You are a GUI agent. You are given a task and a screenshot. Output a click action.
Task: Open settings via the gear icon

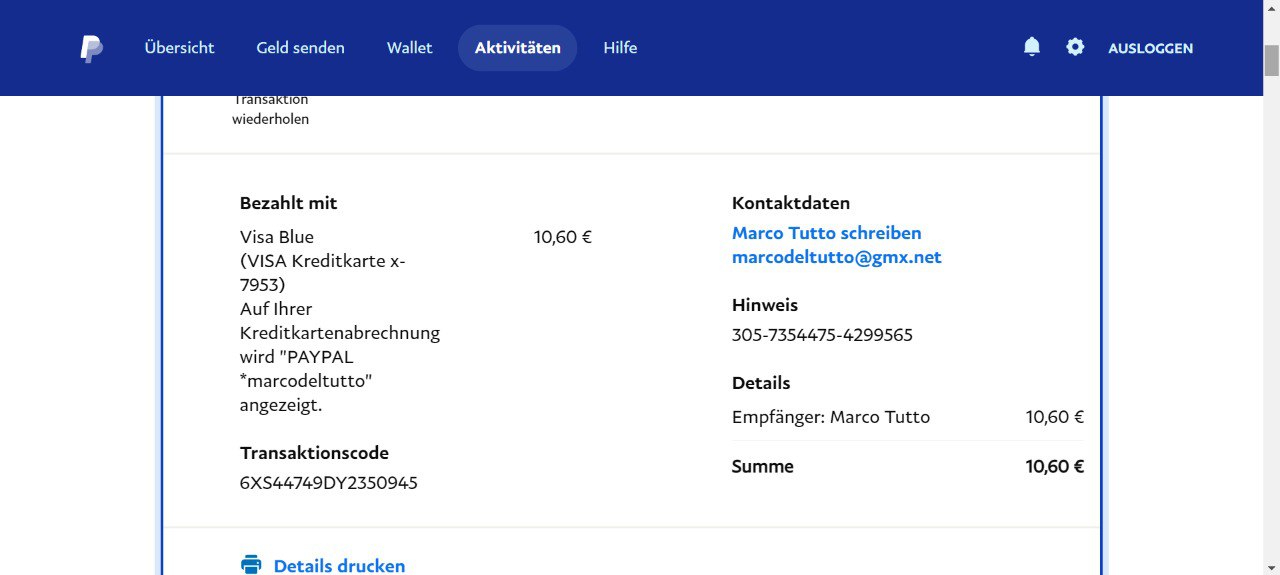coord(1075,47)
